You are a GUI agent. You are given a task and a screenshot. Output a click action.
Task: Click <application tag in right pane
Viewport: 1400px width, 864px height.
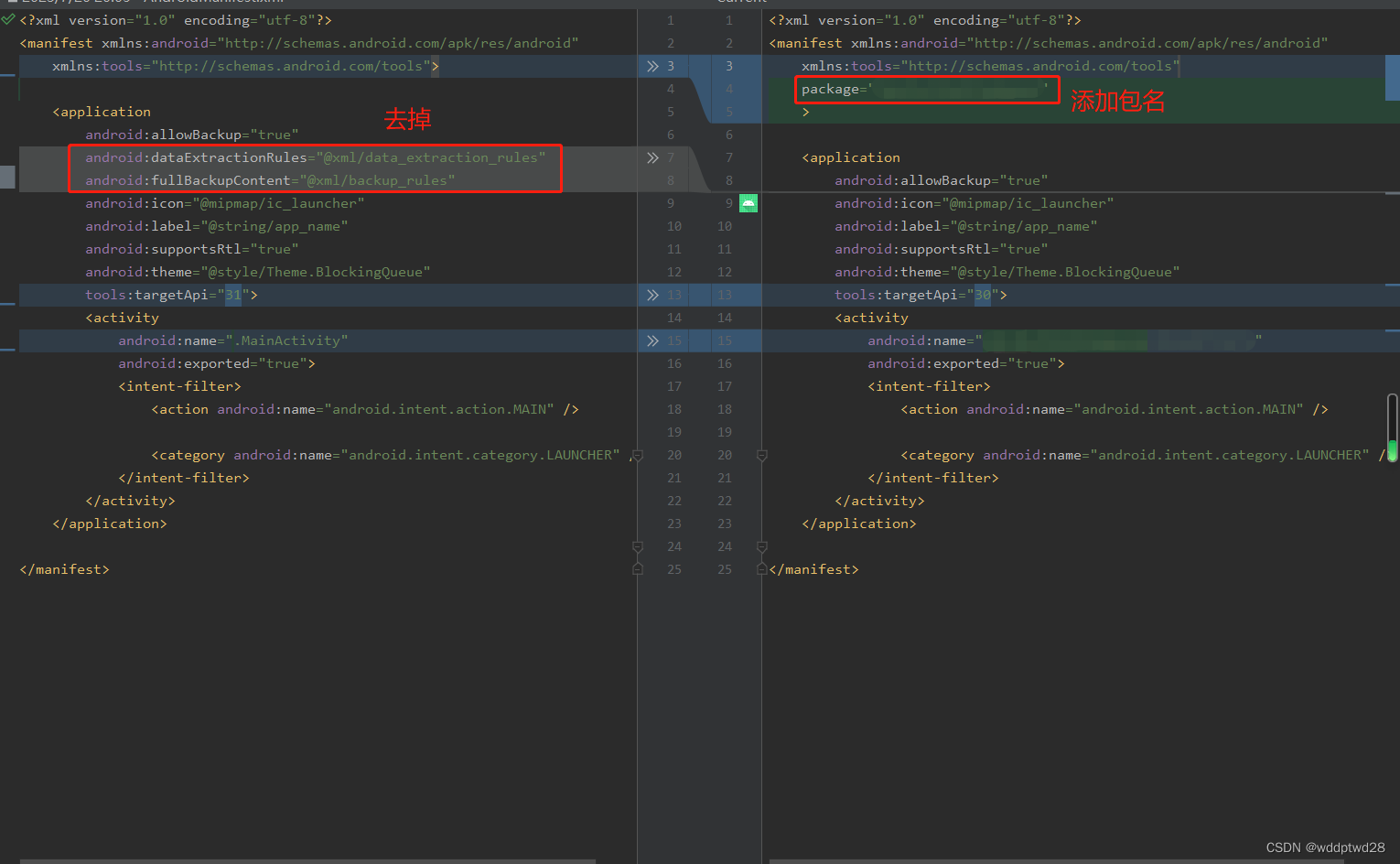click(851, 157)
